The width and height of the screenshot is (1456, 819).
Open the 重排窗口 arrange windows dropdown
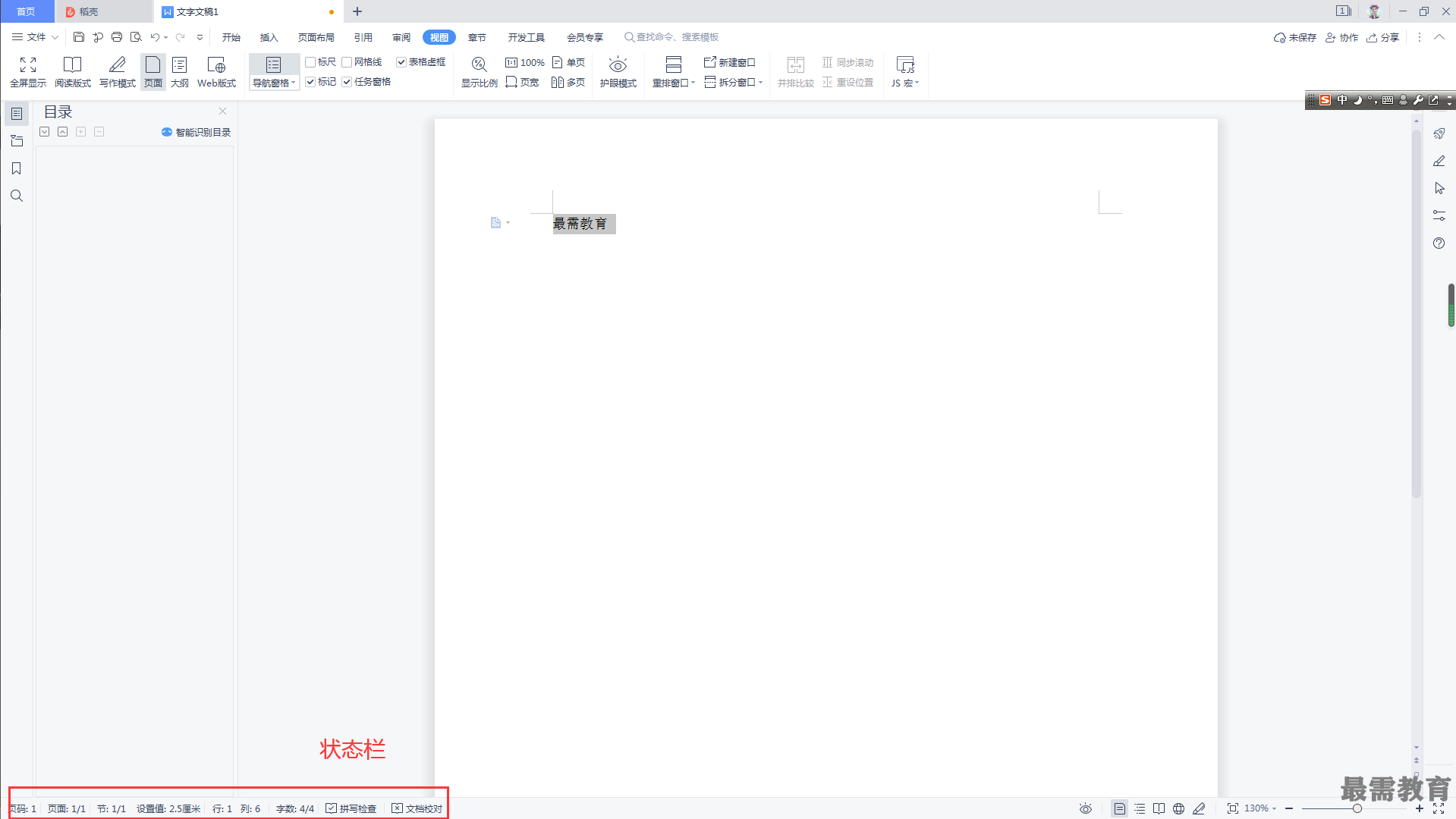tap(674, 83)
